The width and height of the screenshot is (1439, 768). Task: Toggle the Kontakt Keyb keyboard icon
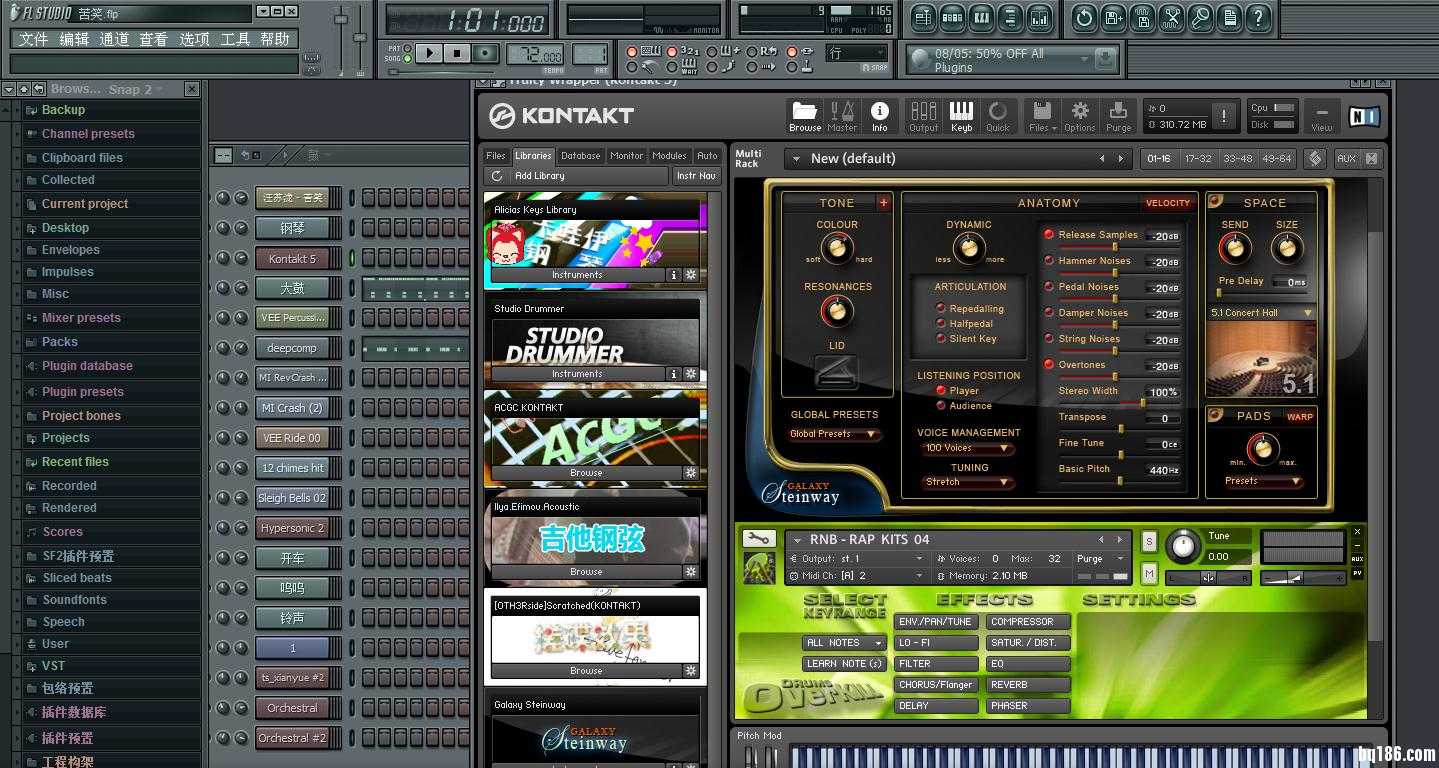click(961, 116)
